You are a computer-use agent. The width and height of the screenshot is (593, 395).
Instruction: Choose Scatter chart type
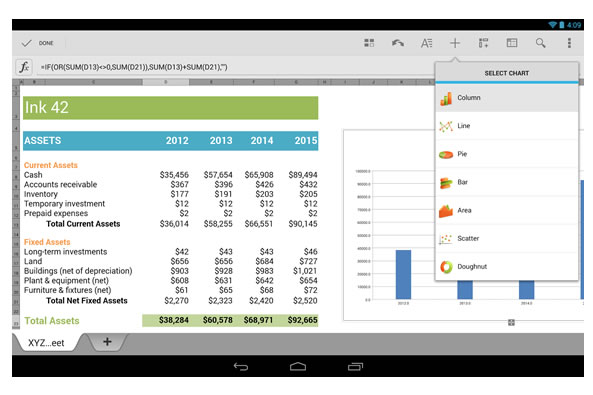click(x=507, y=238)
